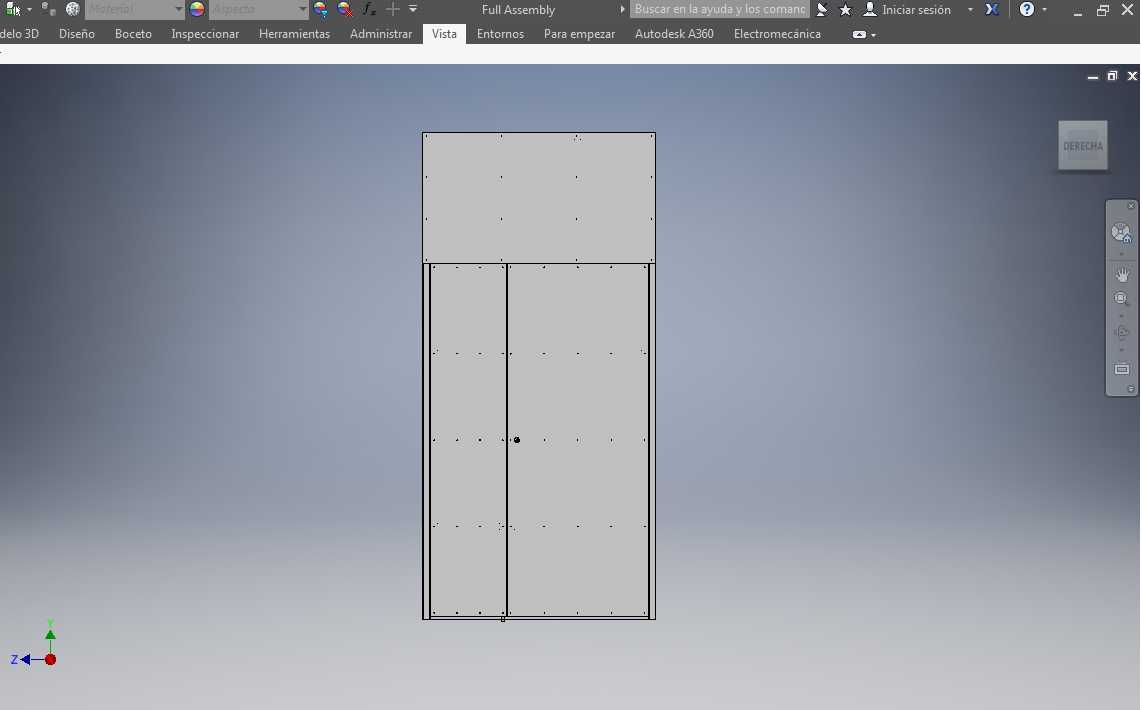Restore the inner document window
This screenshot has height=710, width=1142.
1112,76
